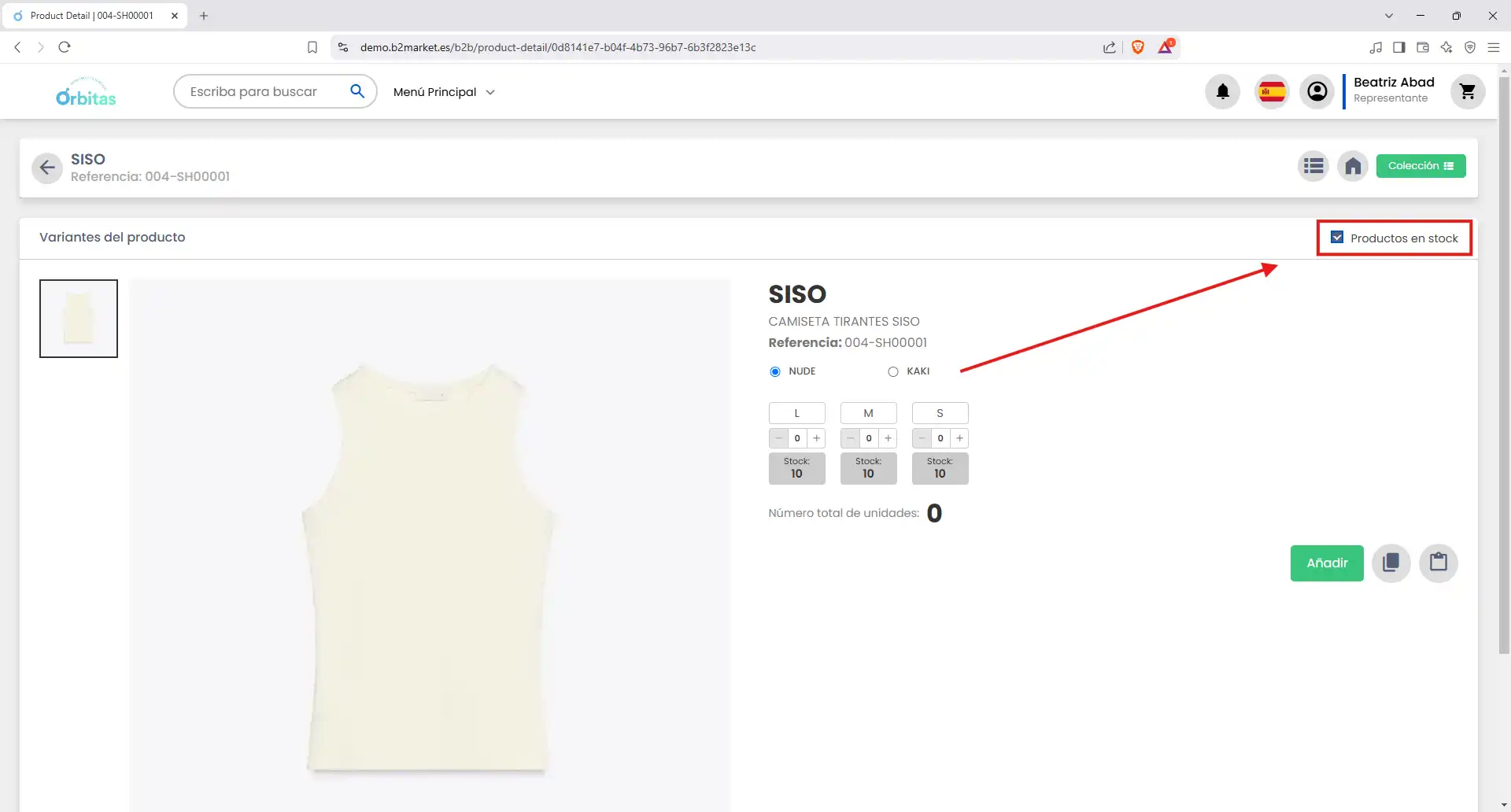This screenshot has width=1511, height=812.
Task: Select the KAKI color option
Action: pyautogui.click(x=893, y=372)
